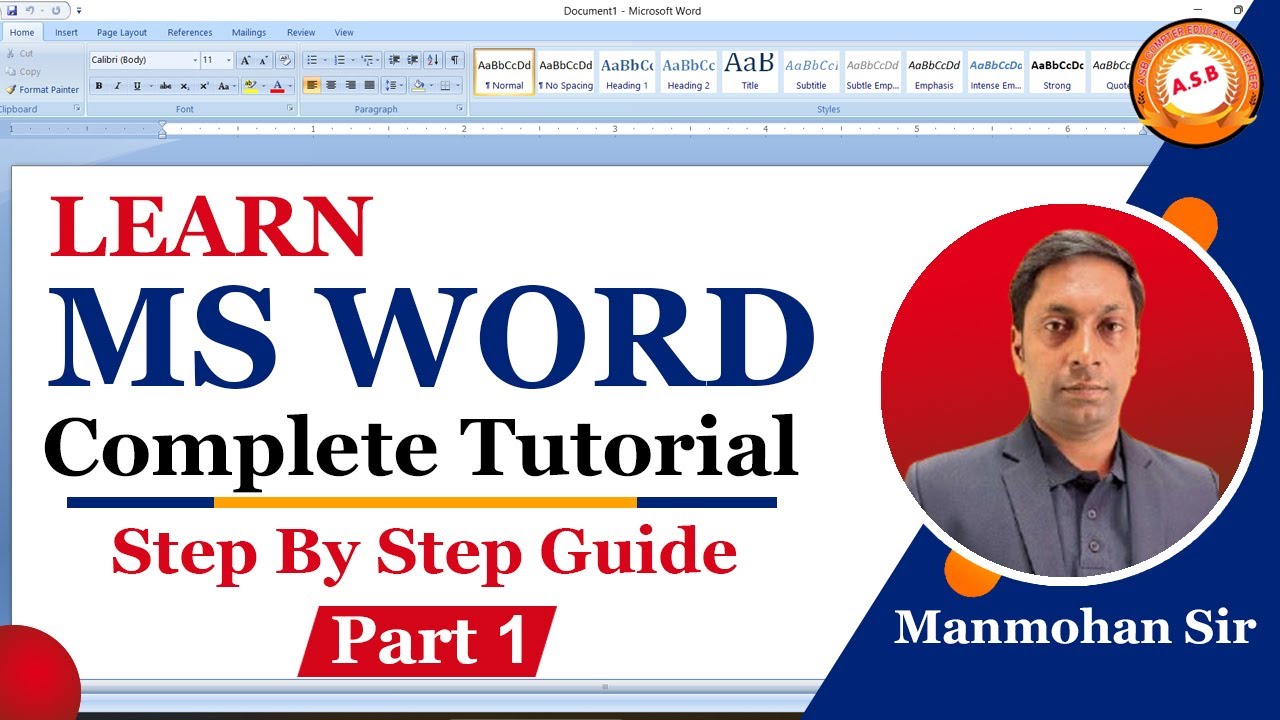
Task: Click the Multilevel List icon
Action: click(x=369, y=60)
